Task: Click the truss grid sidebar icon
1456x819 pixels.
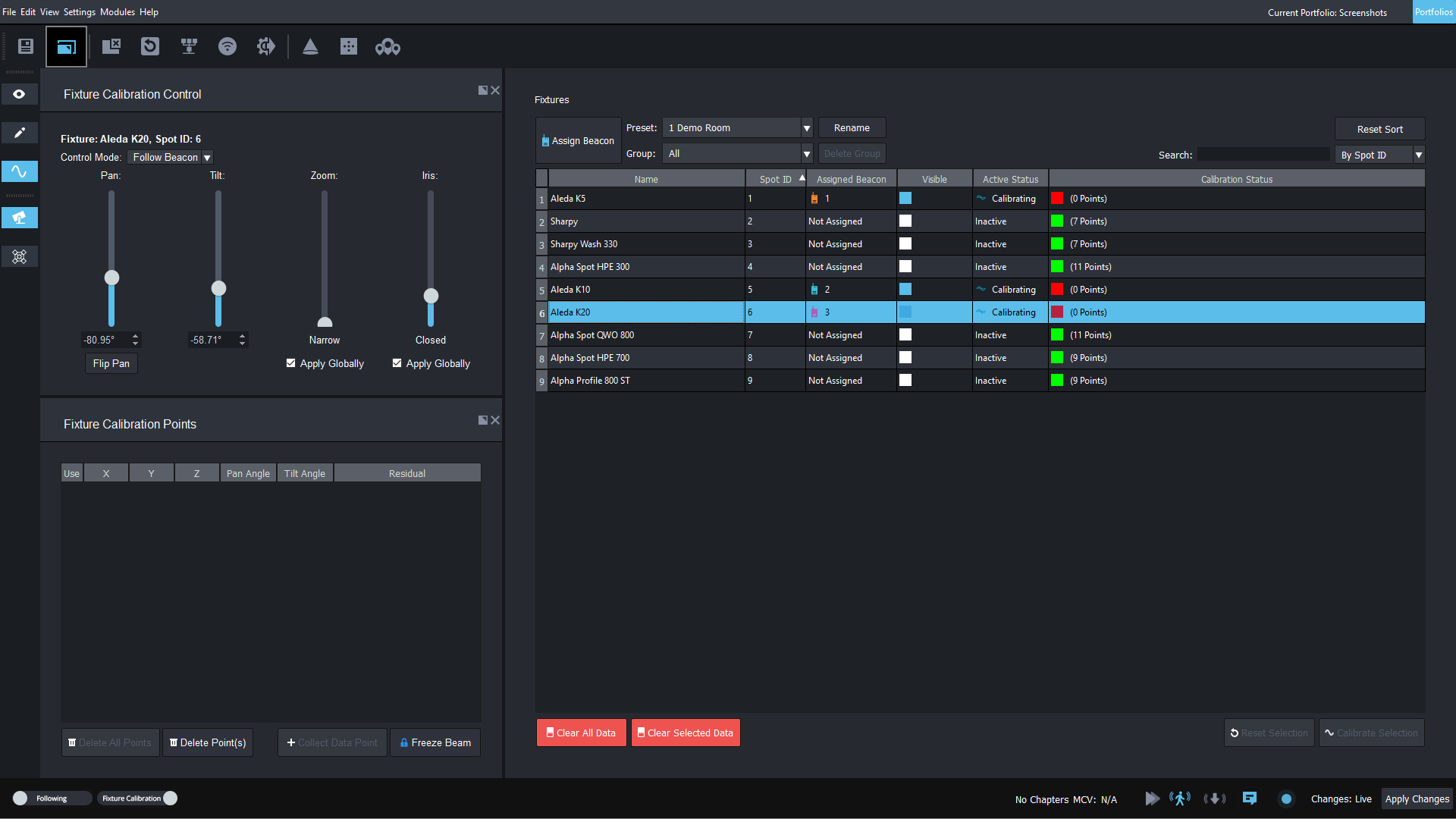Action: (20, 256)
